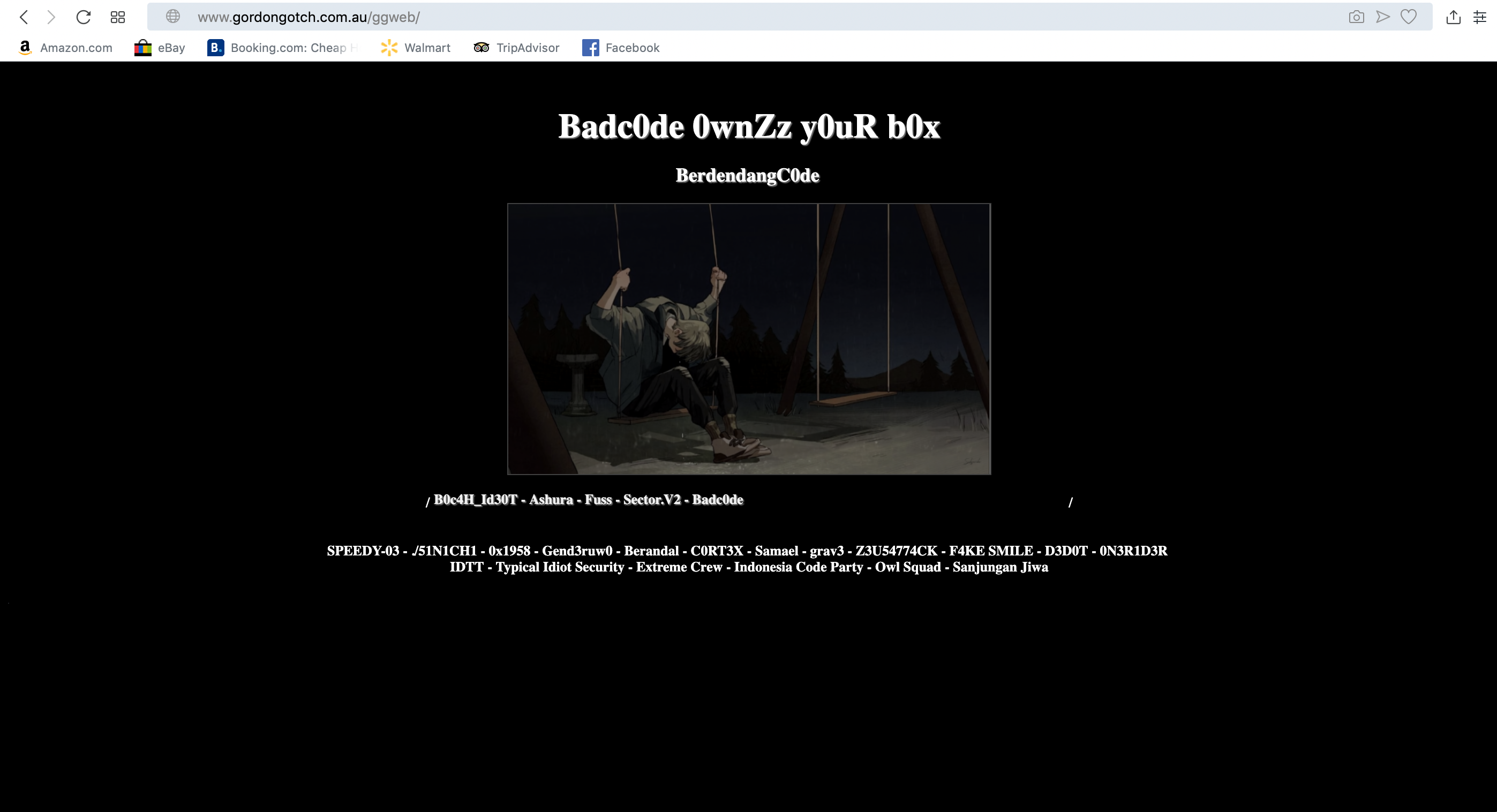Open the TripAdvisor bookmark
This screenshot has width=1497, height=812.
[517, 48]
